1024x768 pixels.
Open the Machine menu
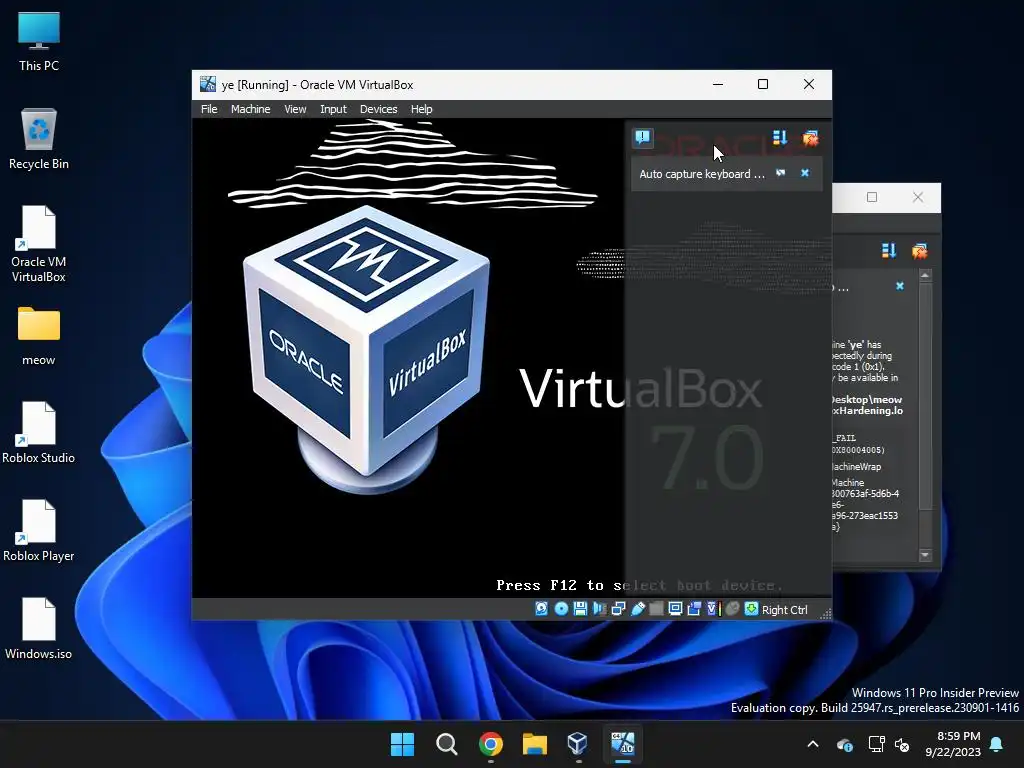pos(250,109)
